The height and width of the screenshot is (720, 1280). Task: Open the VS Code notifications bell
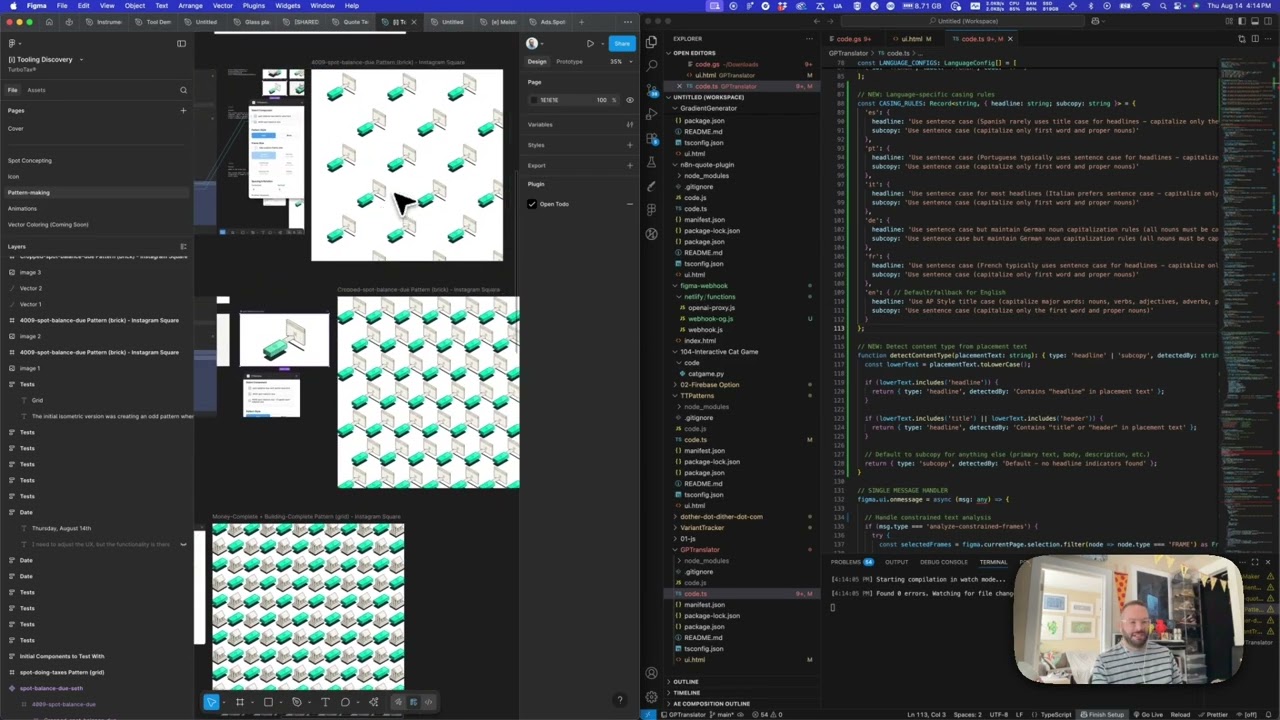(1268, 714)
